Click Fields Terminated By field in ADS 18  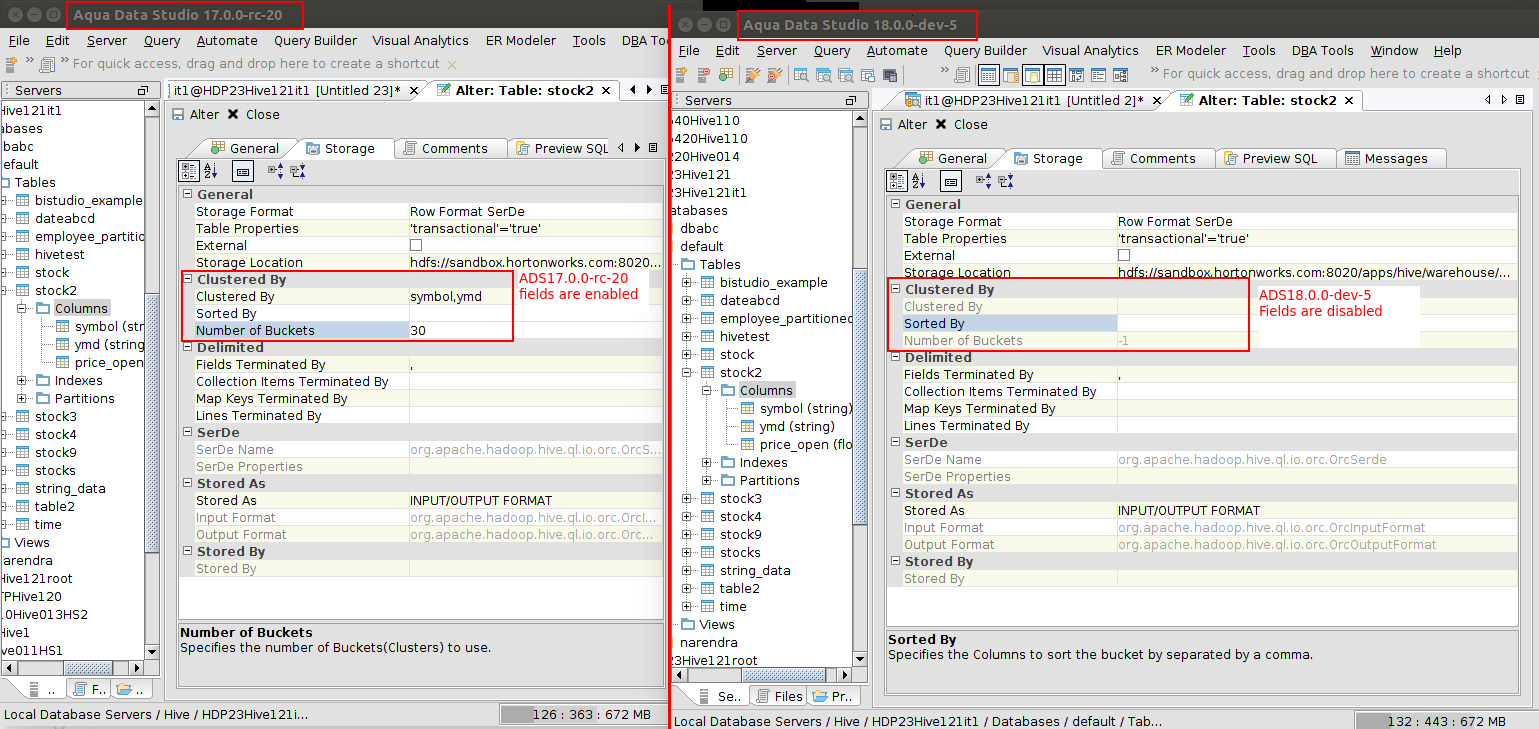pos(1318,374)
